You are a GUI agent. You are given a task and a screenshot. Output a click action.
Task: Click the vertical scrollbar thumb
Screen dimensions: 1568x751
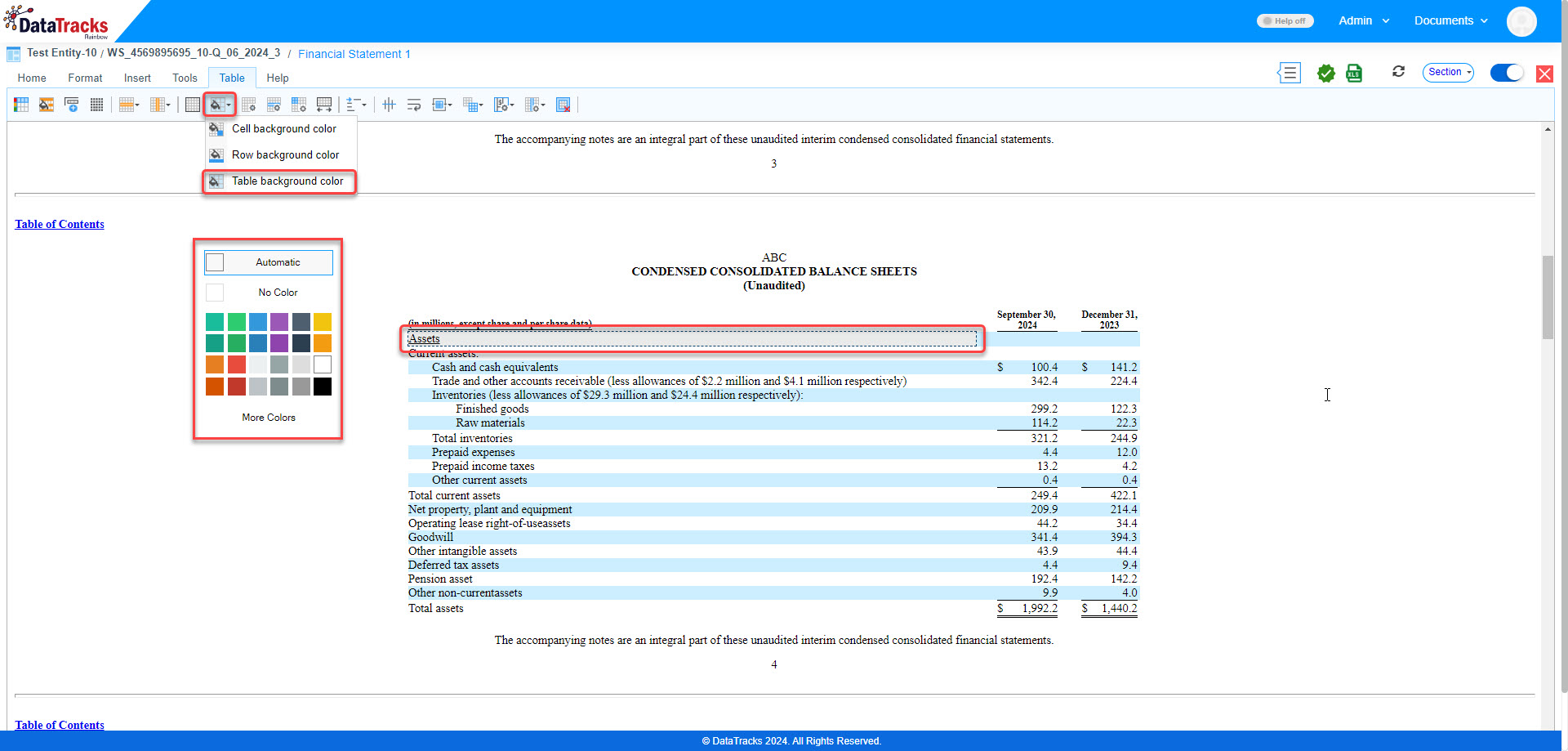(x=1548, y=297)
